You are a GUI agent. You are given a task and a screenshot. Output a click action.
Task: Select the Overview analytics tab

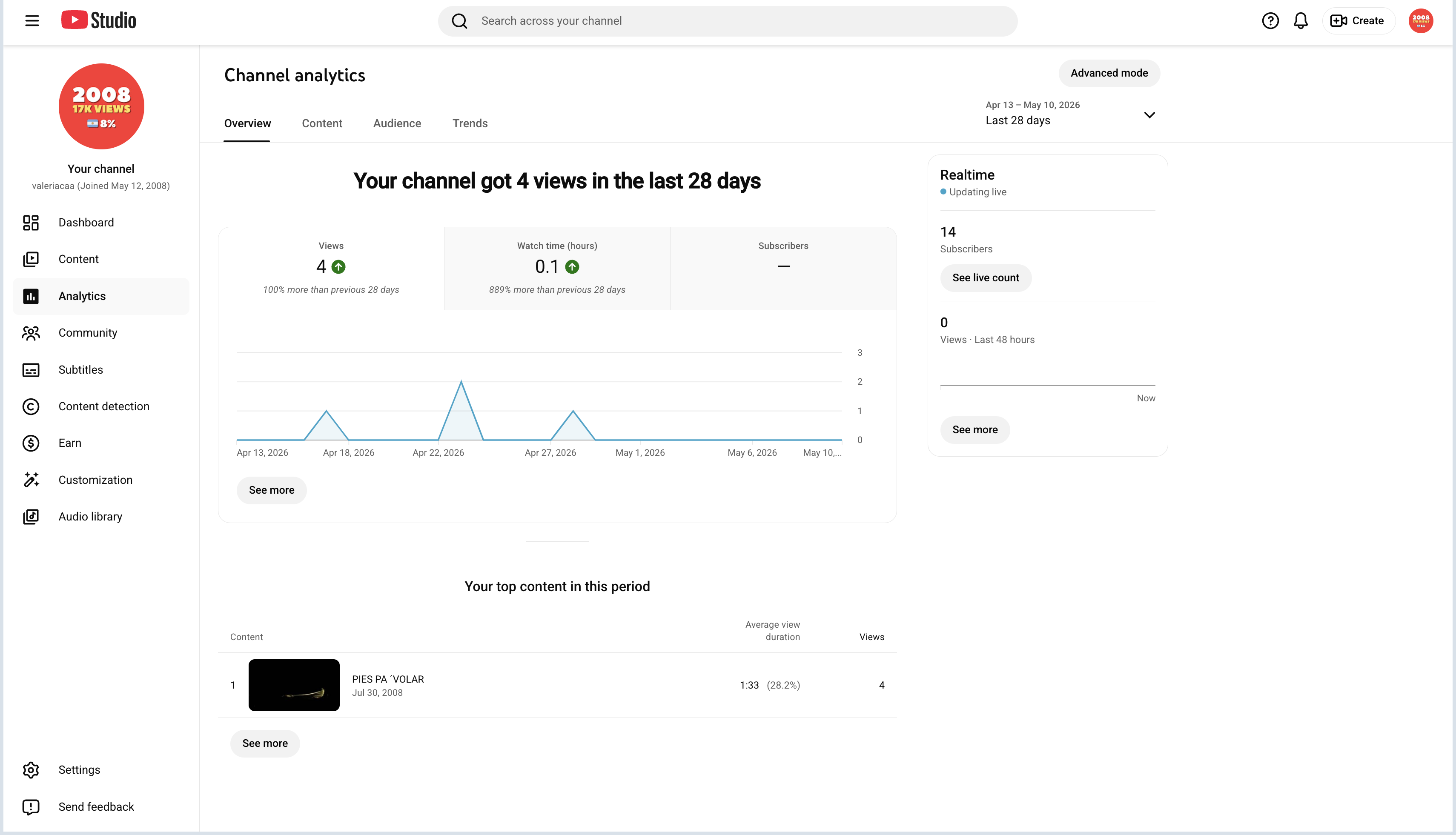click(x=247, y=123)
